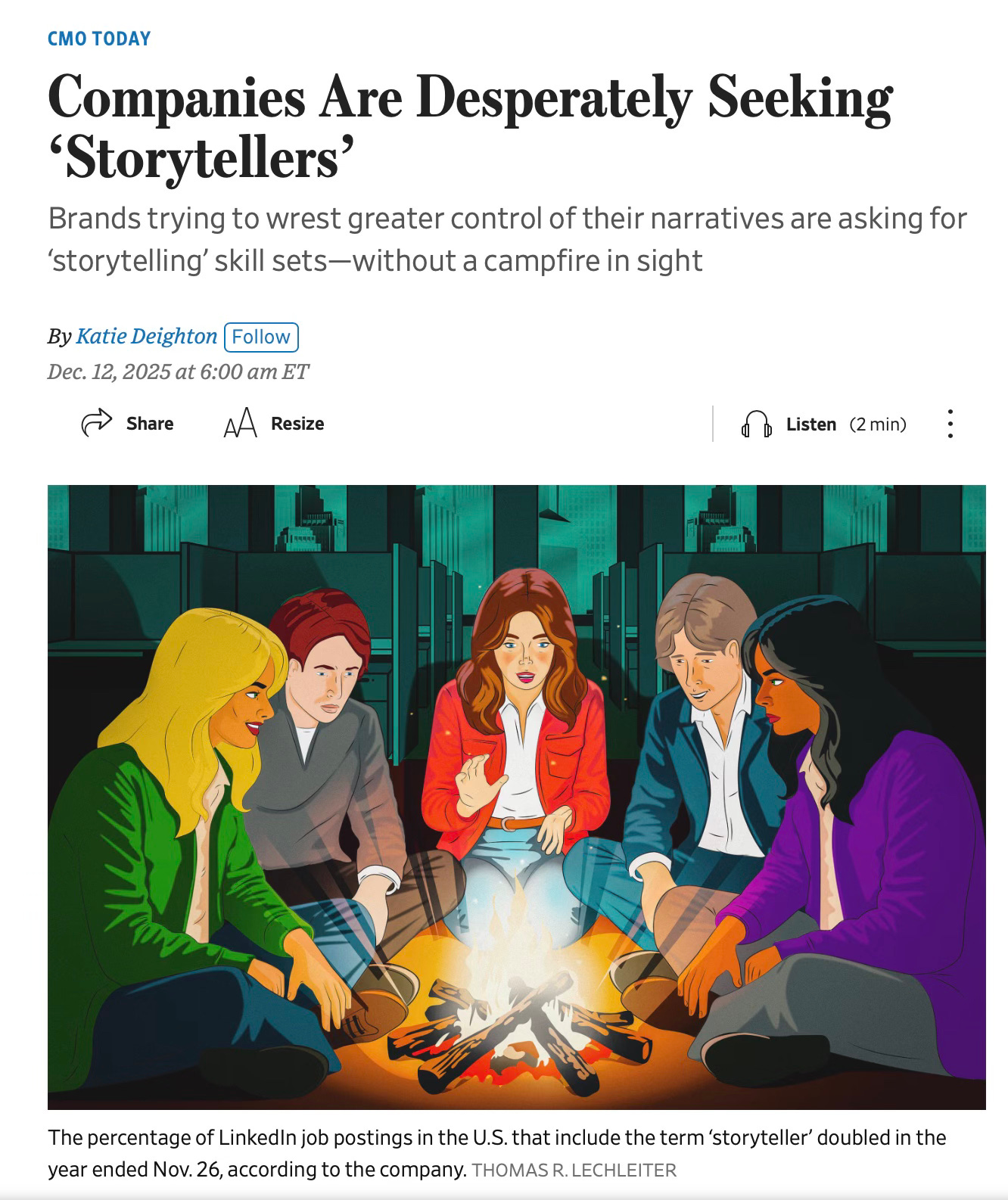
Task: Click the subheadline about brands' narratives
Action: 507,239
